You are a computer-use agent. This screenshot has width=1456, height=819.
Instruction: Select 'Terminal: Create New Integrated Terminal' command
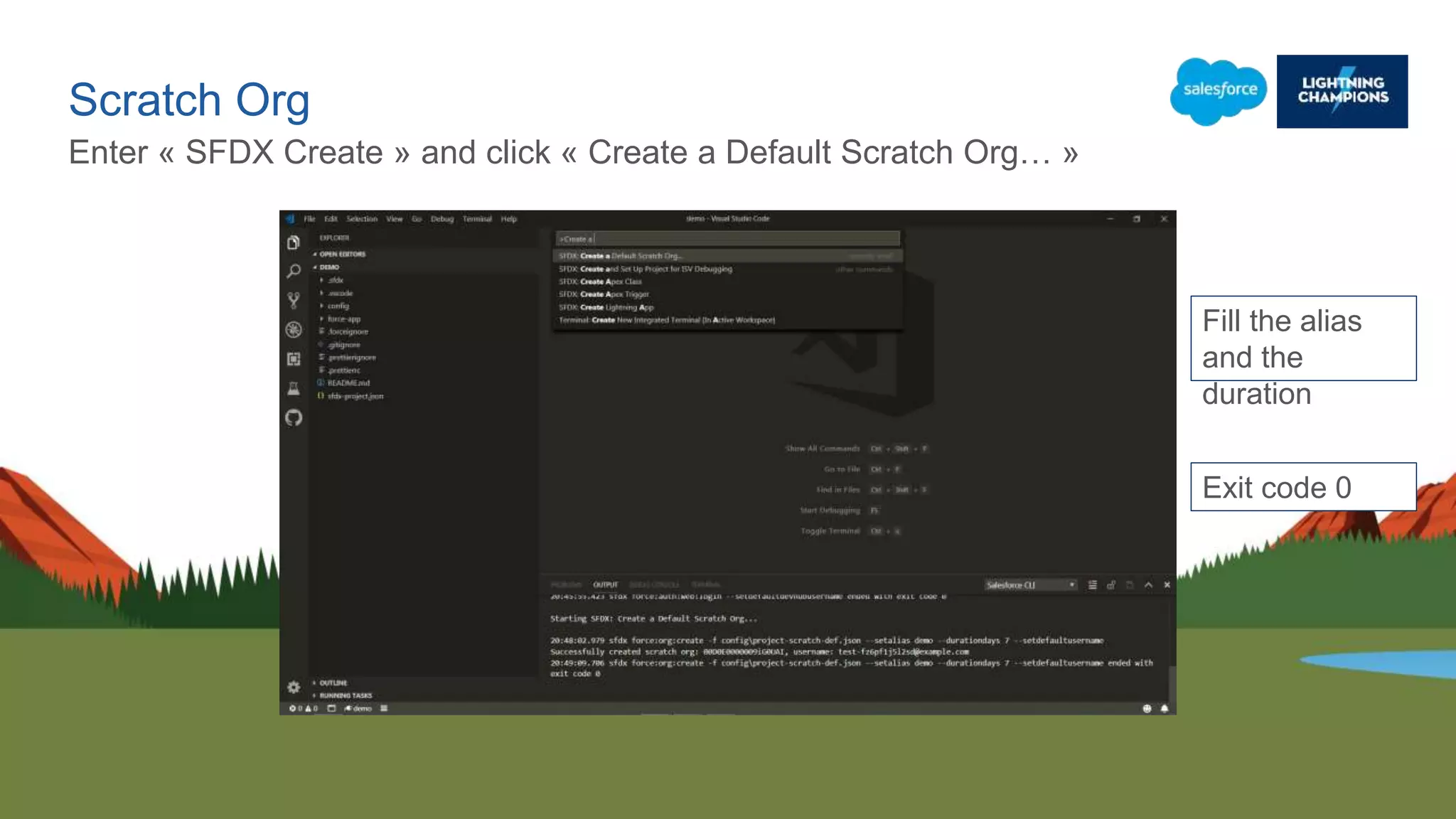728,320
